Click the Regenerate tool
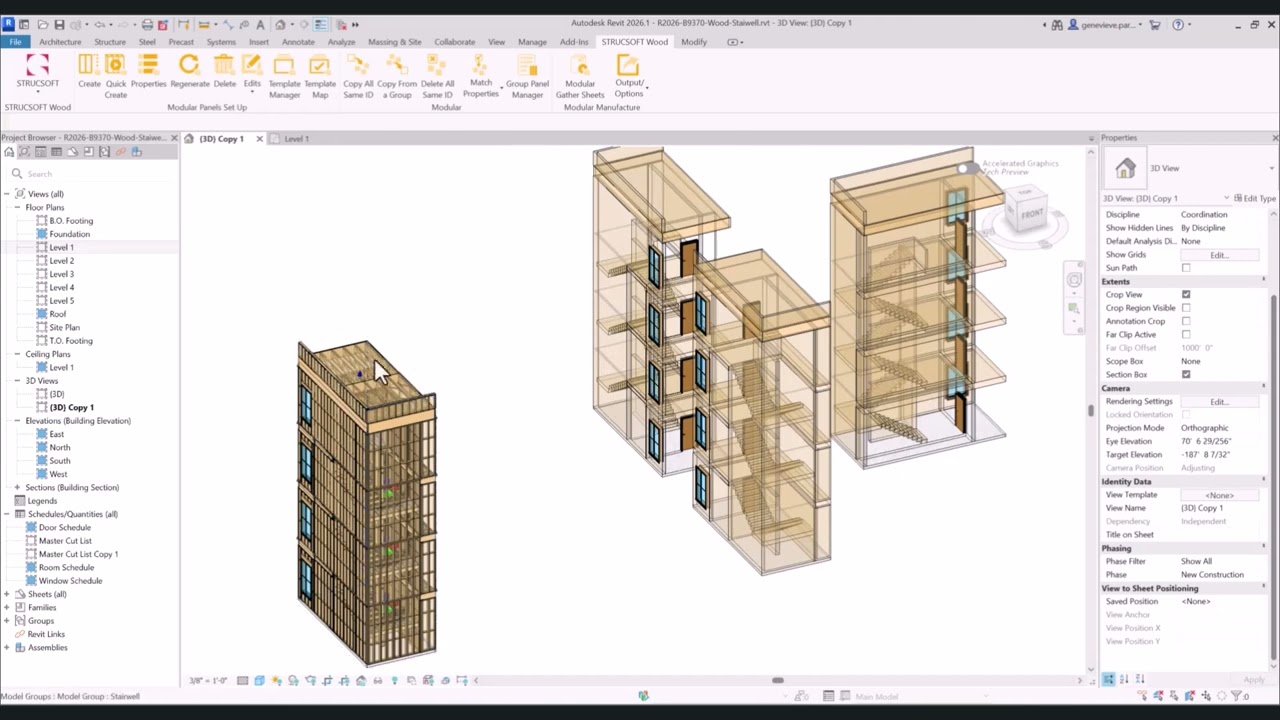 coord(189,73)
